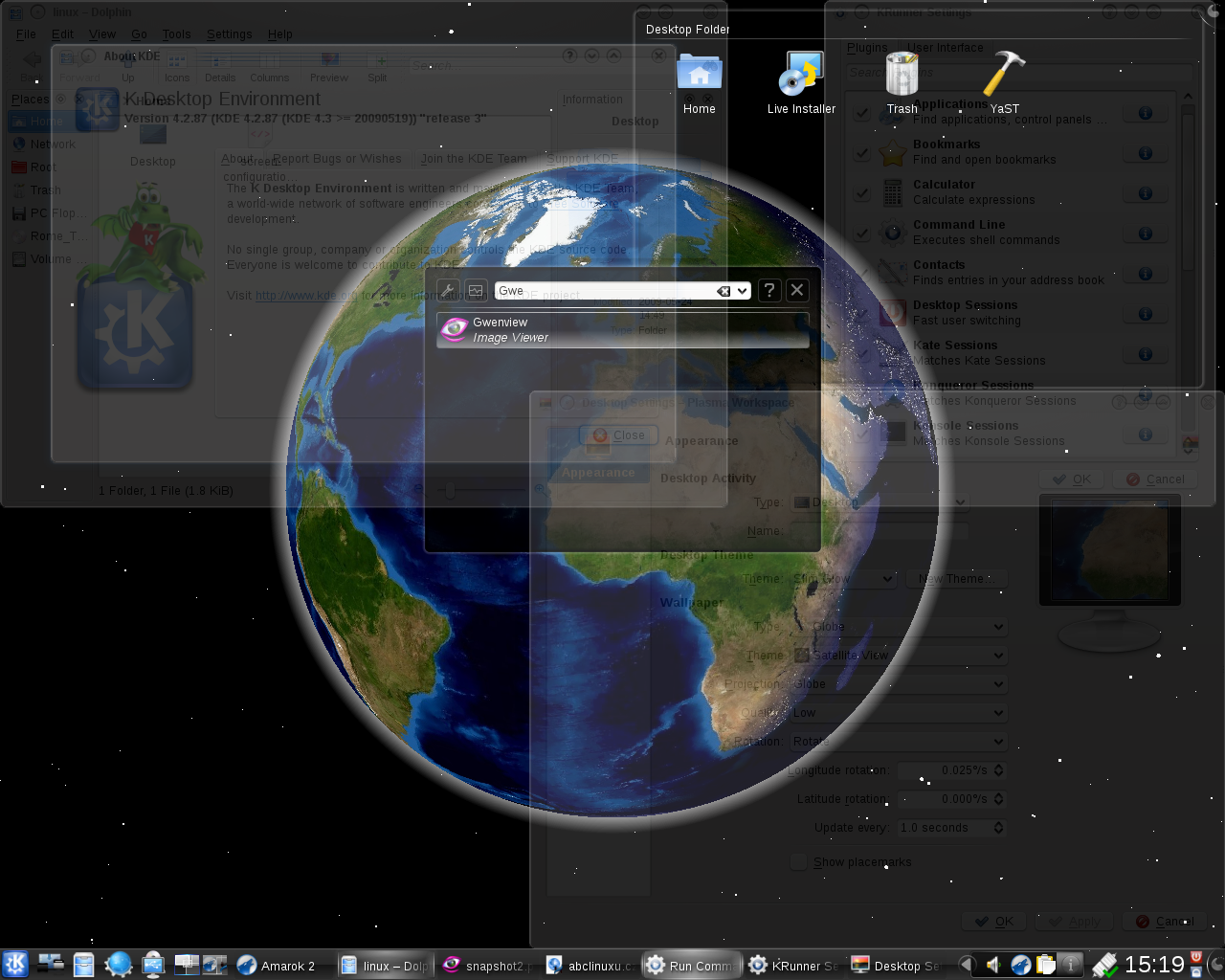Screen dimensions: 1225x980
Task: Open the KDE Kickoff application launcher
Action: coord(15,965)
